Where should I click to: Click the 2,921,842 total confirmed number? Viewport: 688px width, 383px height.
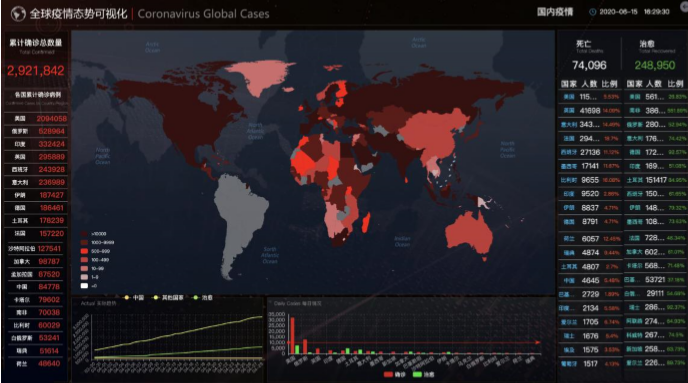[x=36, y=71]
